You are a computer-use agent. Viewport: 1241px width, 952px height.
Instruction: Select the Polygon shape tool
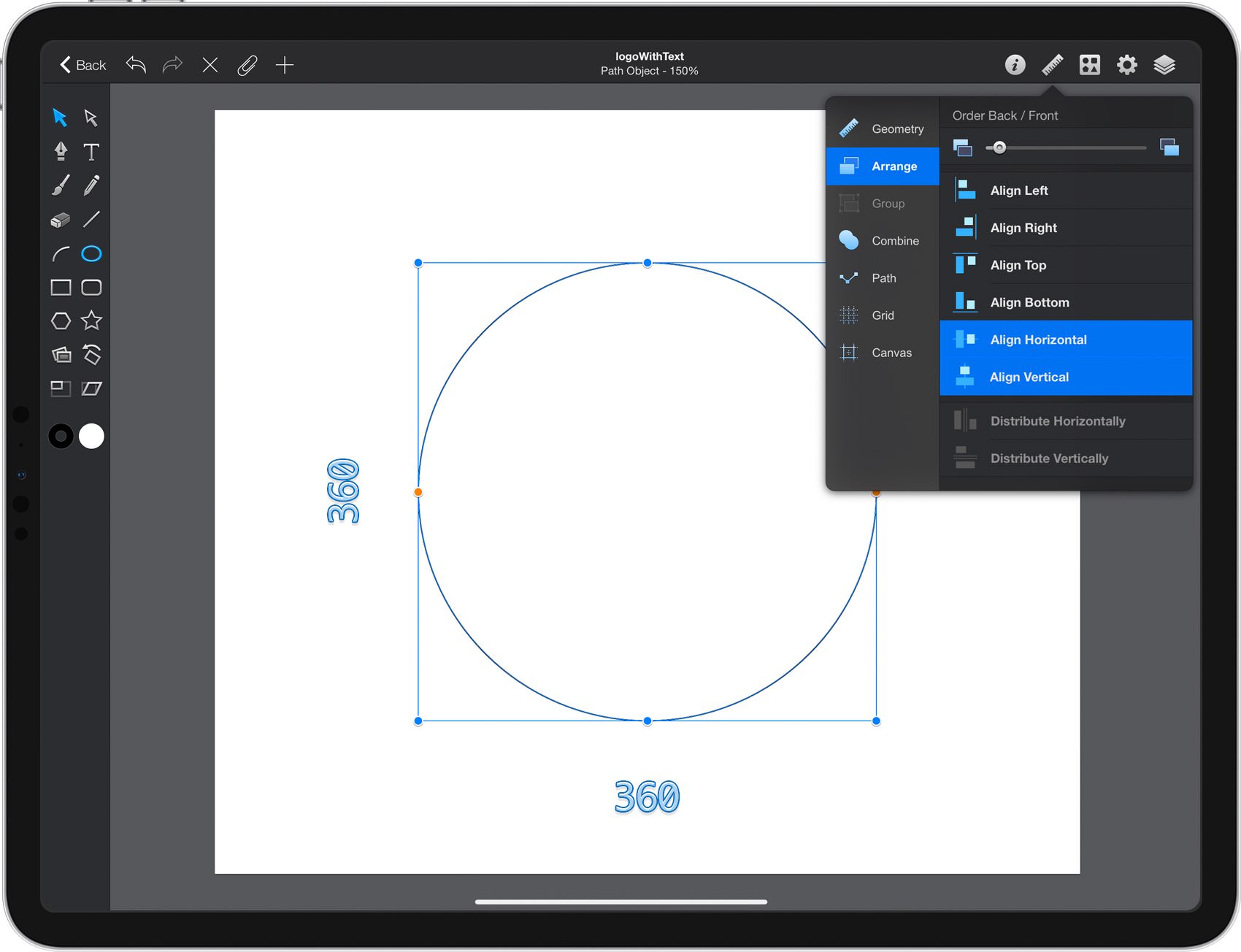61,320
